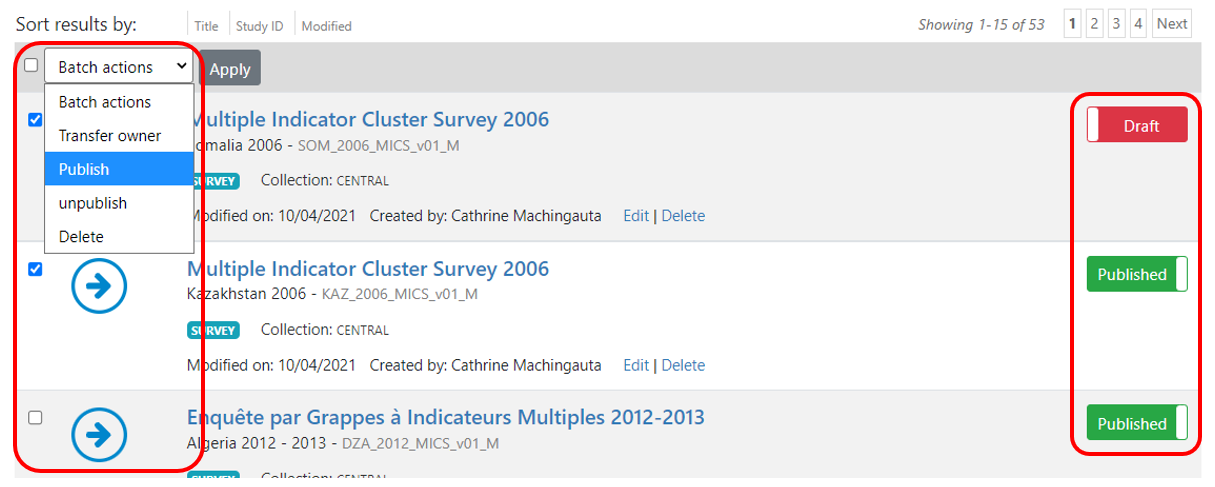Uncheck the Kazakhstan survey row checkbox

(35, 269)
